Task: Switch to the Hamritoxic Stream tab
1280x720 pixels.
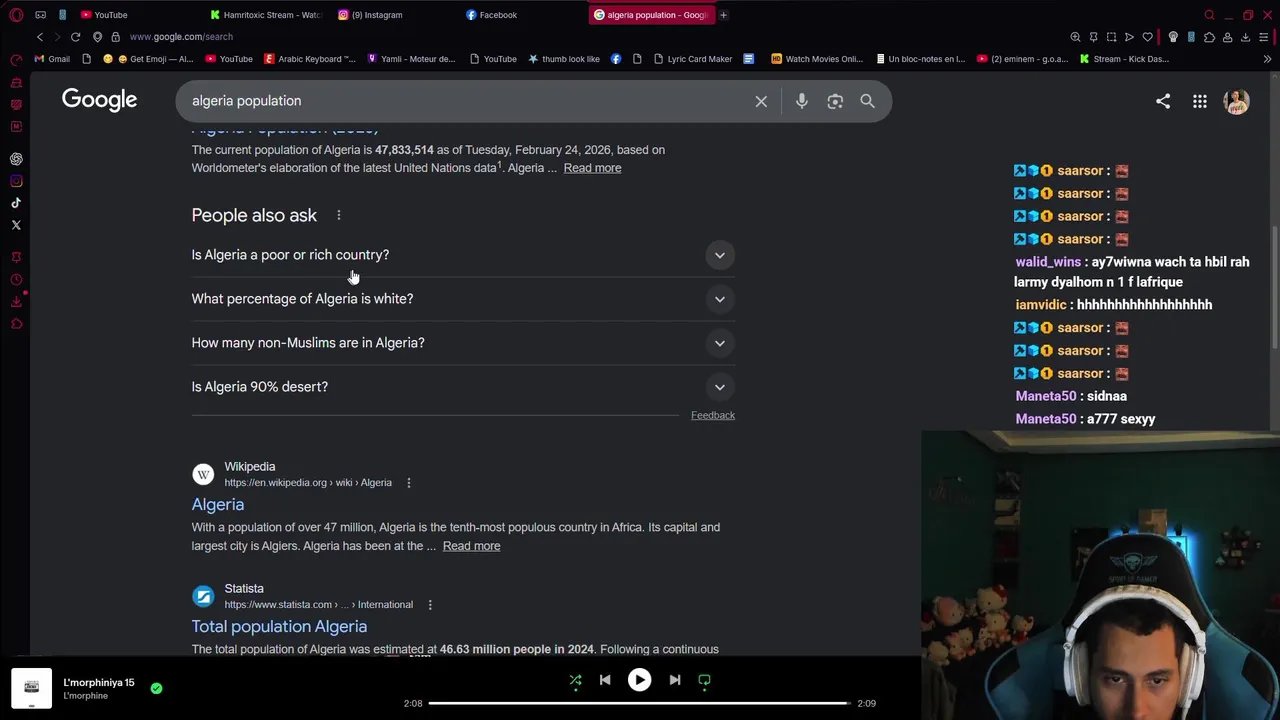Action: point(265,15)
